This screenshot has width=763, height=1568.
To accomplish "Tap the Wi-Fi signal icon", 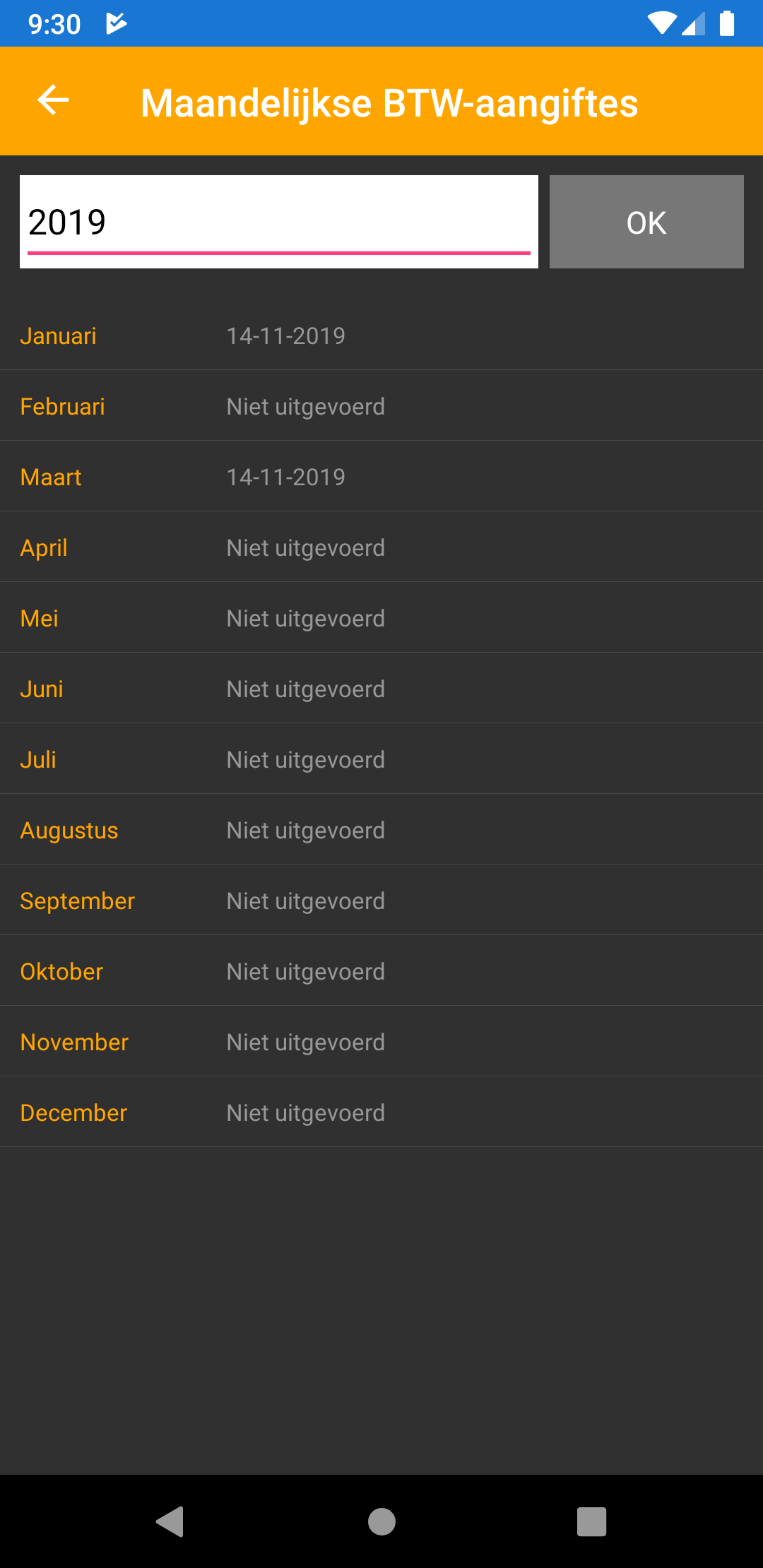I will click(661, 23).
